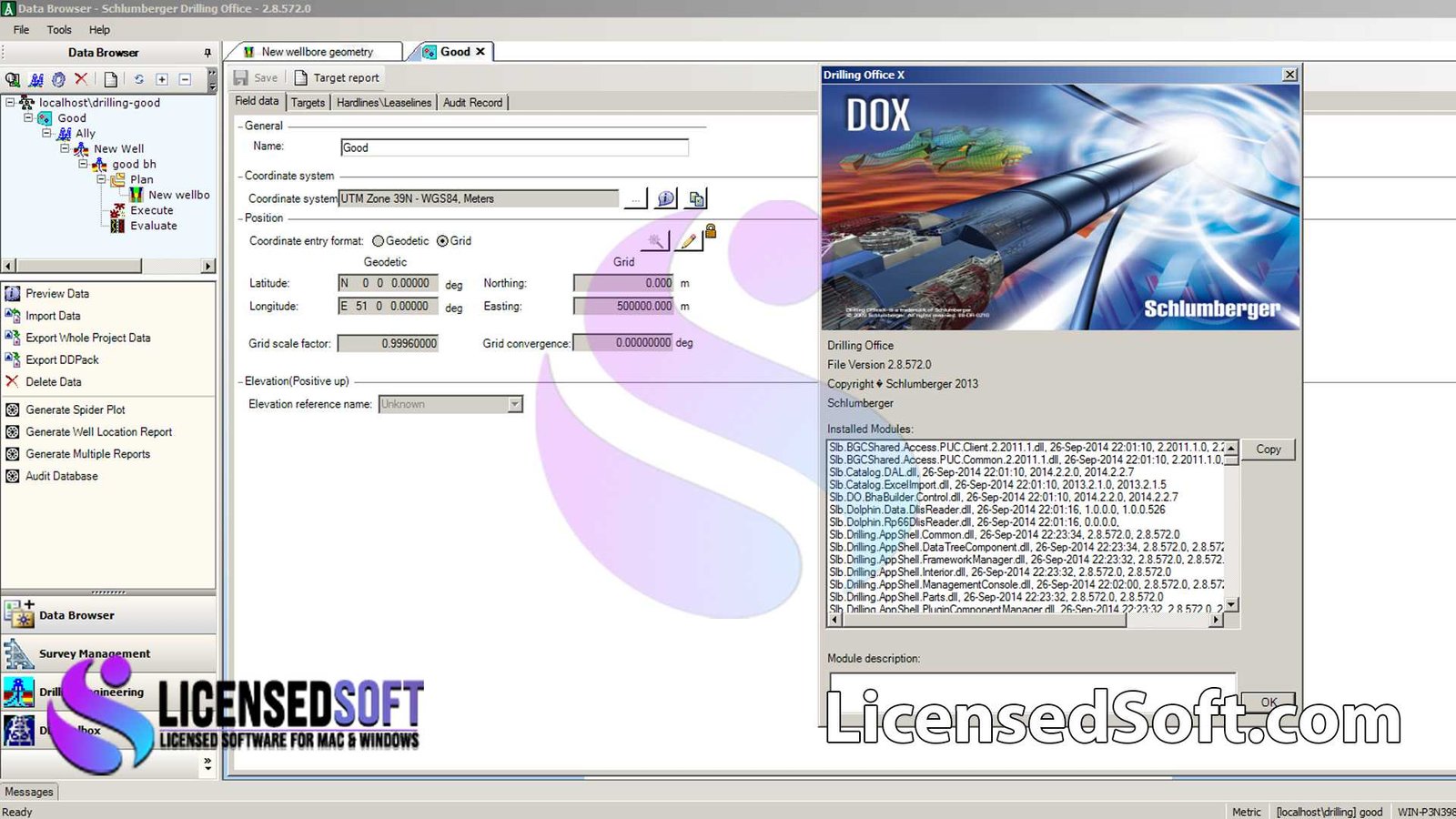The width and height of the screenshot is (1456, 819).
Task: Collapse the Plan tree node
Action: click(103, 179)
